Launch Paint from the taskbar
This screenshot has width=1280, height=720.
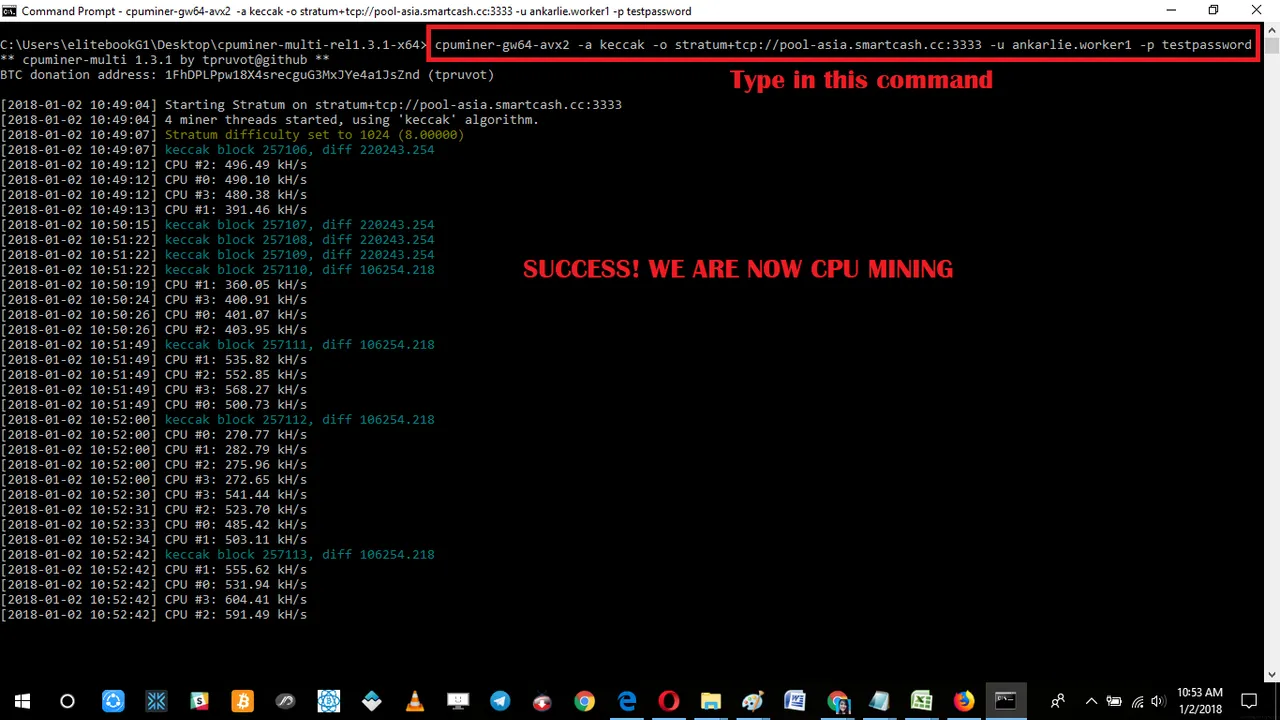(752, 701)
